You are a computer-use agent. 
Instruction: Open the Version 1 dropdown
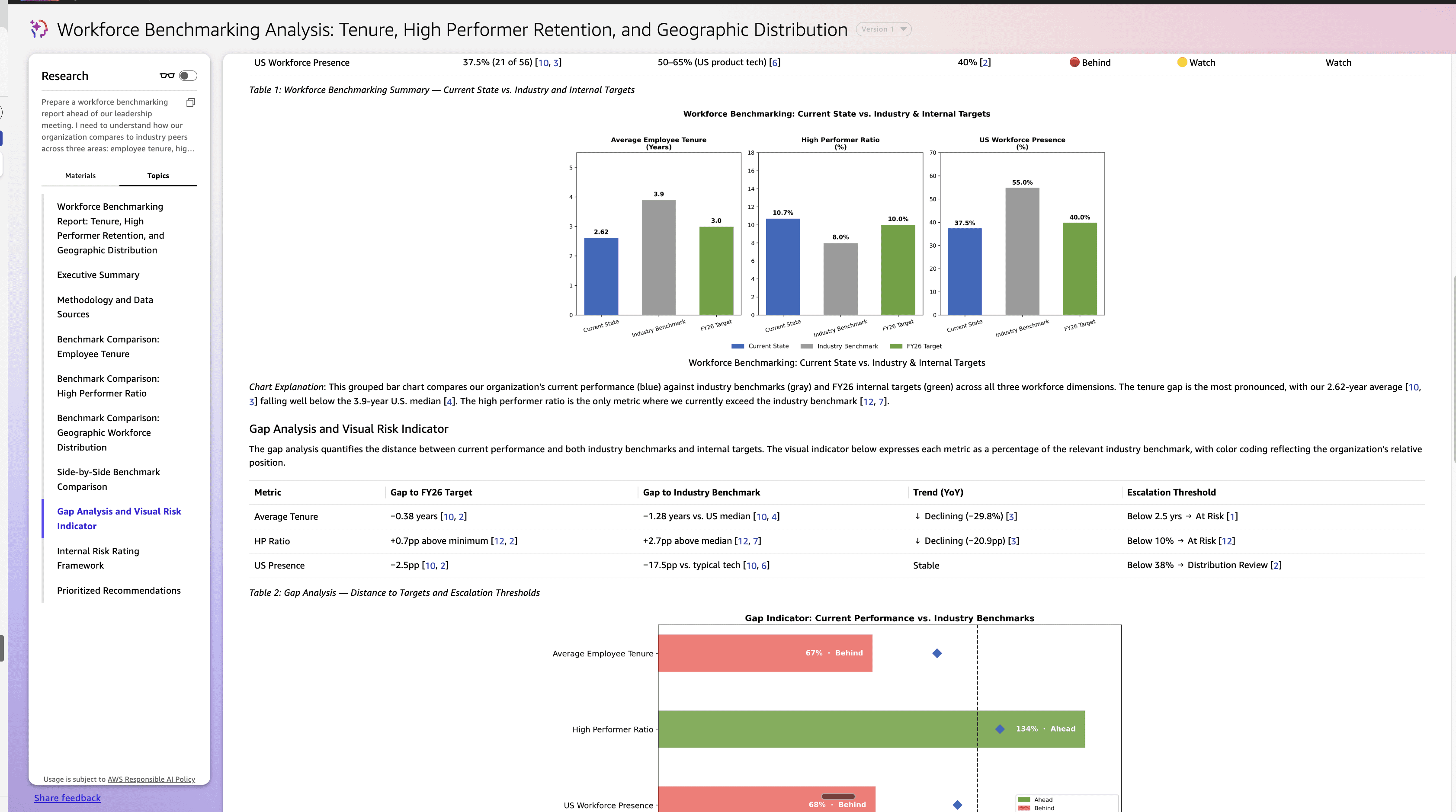click(x=883, y=29)
